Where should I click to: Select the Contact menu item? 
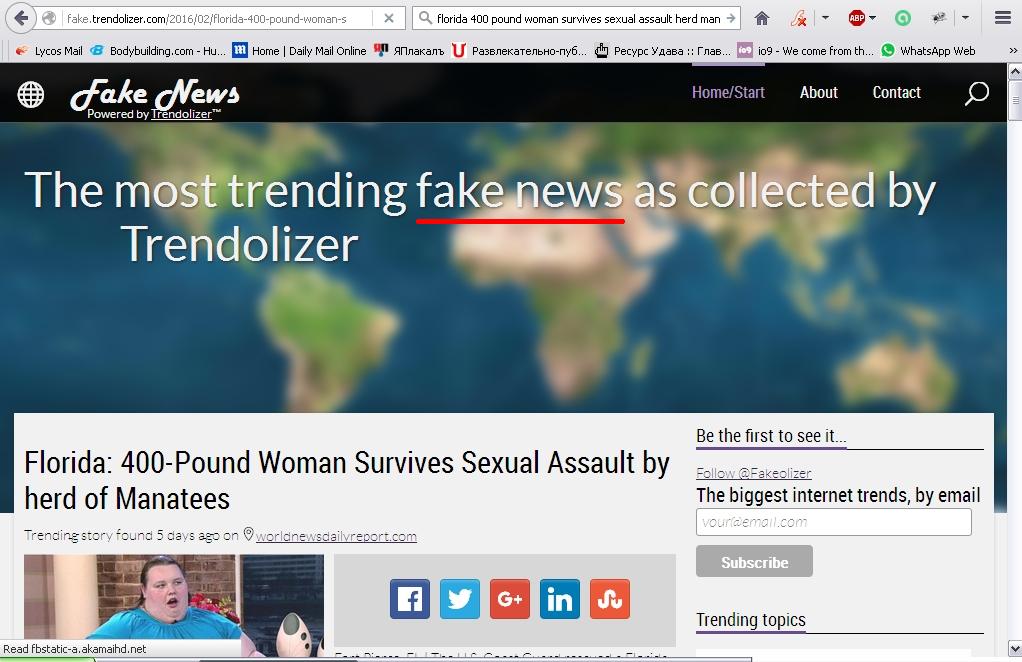click(x=896, y=93)
